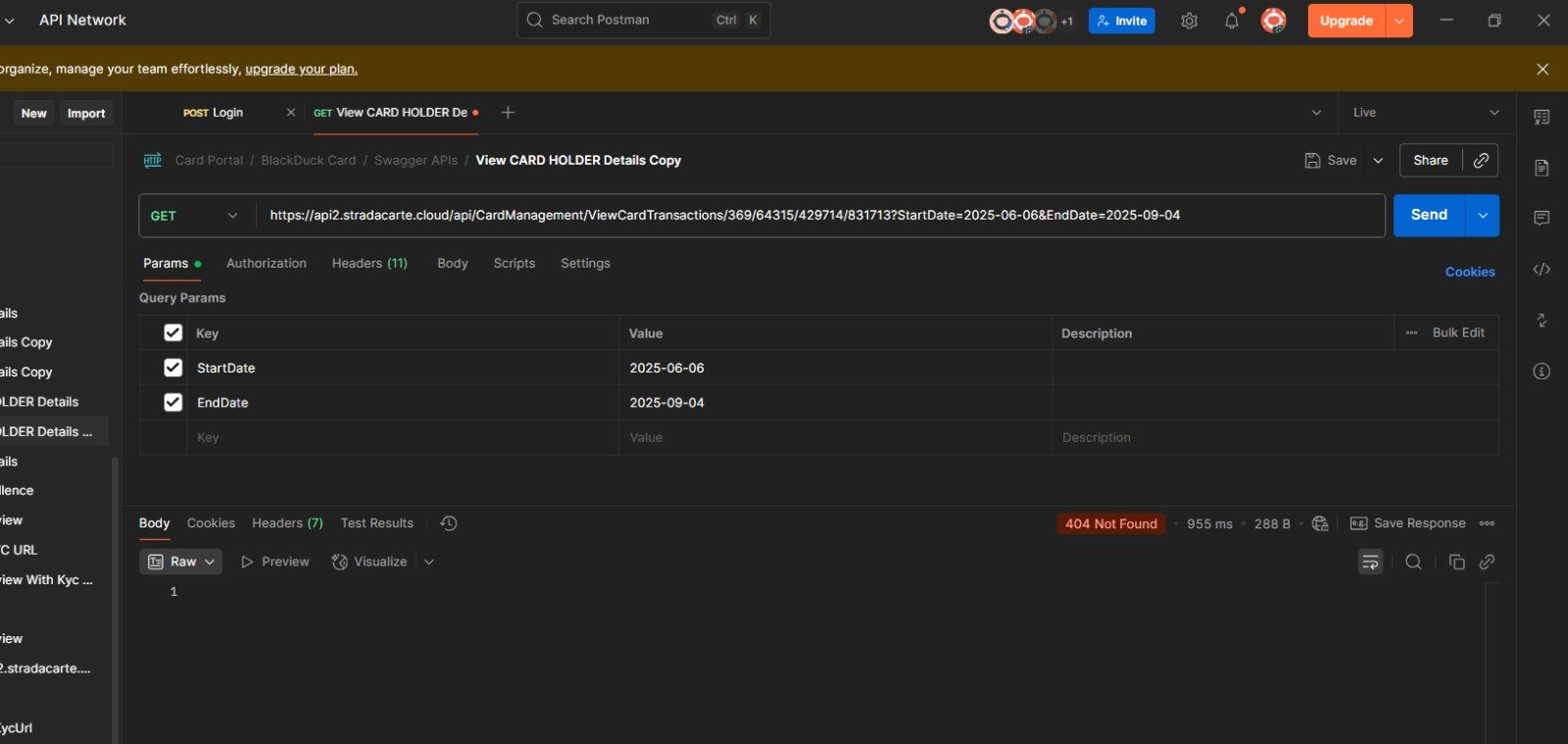Open comments icon in right sidebar
Image resolution: width=1568 pixels, height=744 pixels.
[1542, 218]
